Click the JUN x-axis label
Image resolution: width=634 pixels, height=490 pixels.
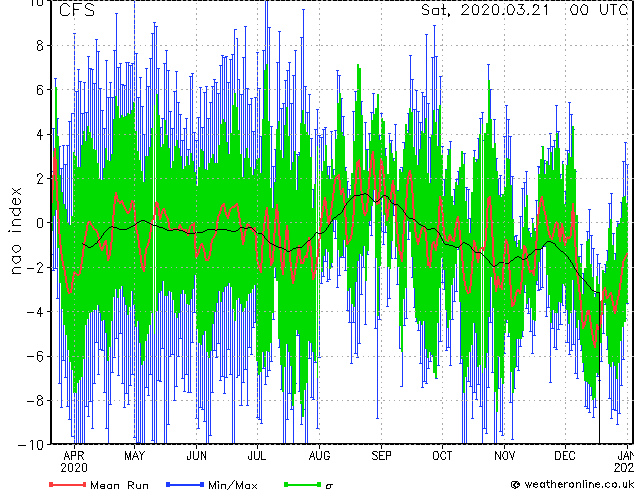pyautogui.click(x=197, y=456)
